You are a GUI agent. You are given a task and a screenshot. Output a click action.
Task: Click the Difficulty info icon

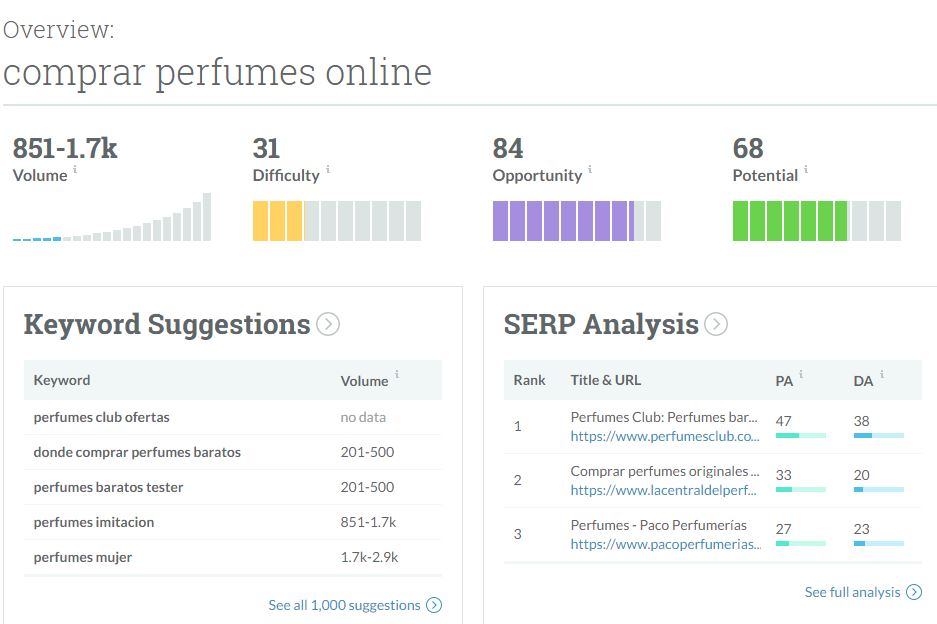click(328, 170)
